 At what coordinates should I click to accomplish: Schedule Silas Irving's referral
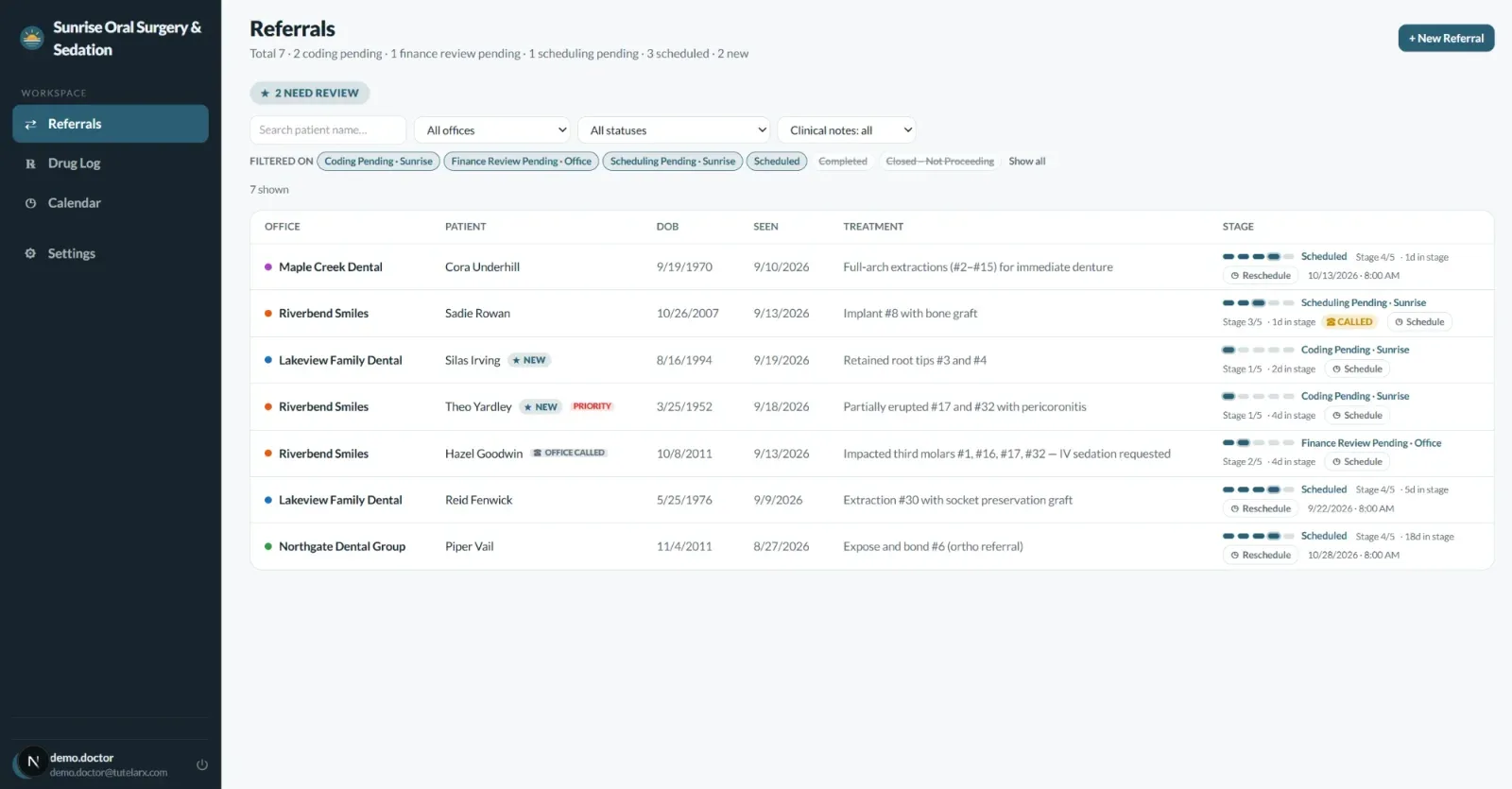click(1357, 369)
